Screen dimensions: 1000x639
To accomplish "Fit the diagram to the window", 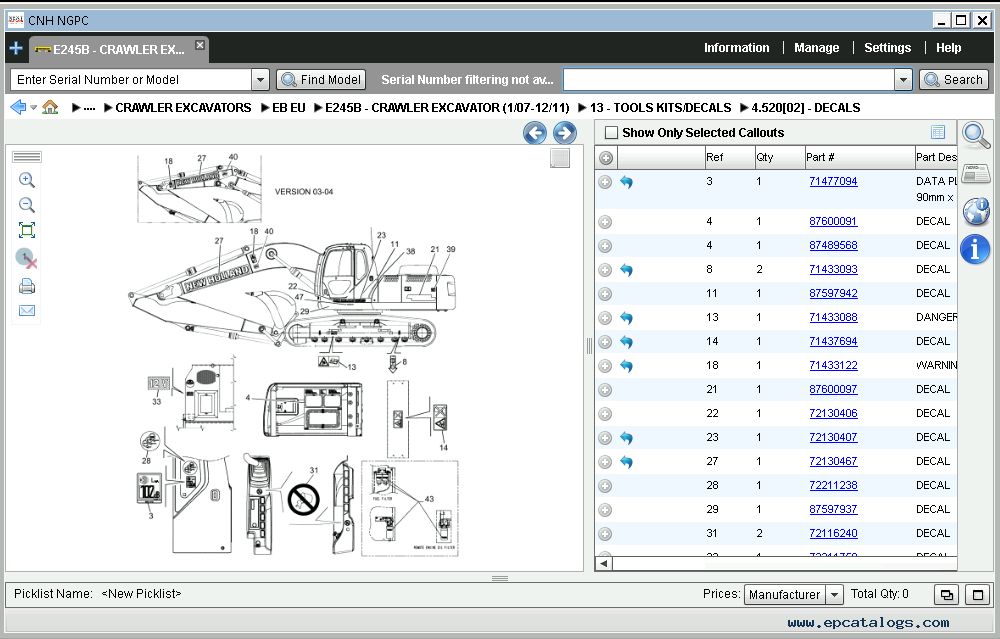I will [x=27, y=230].
